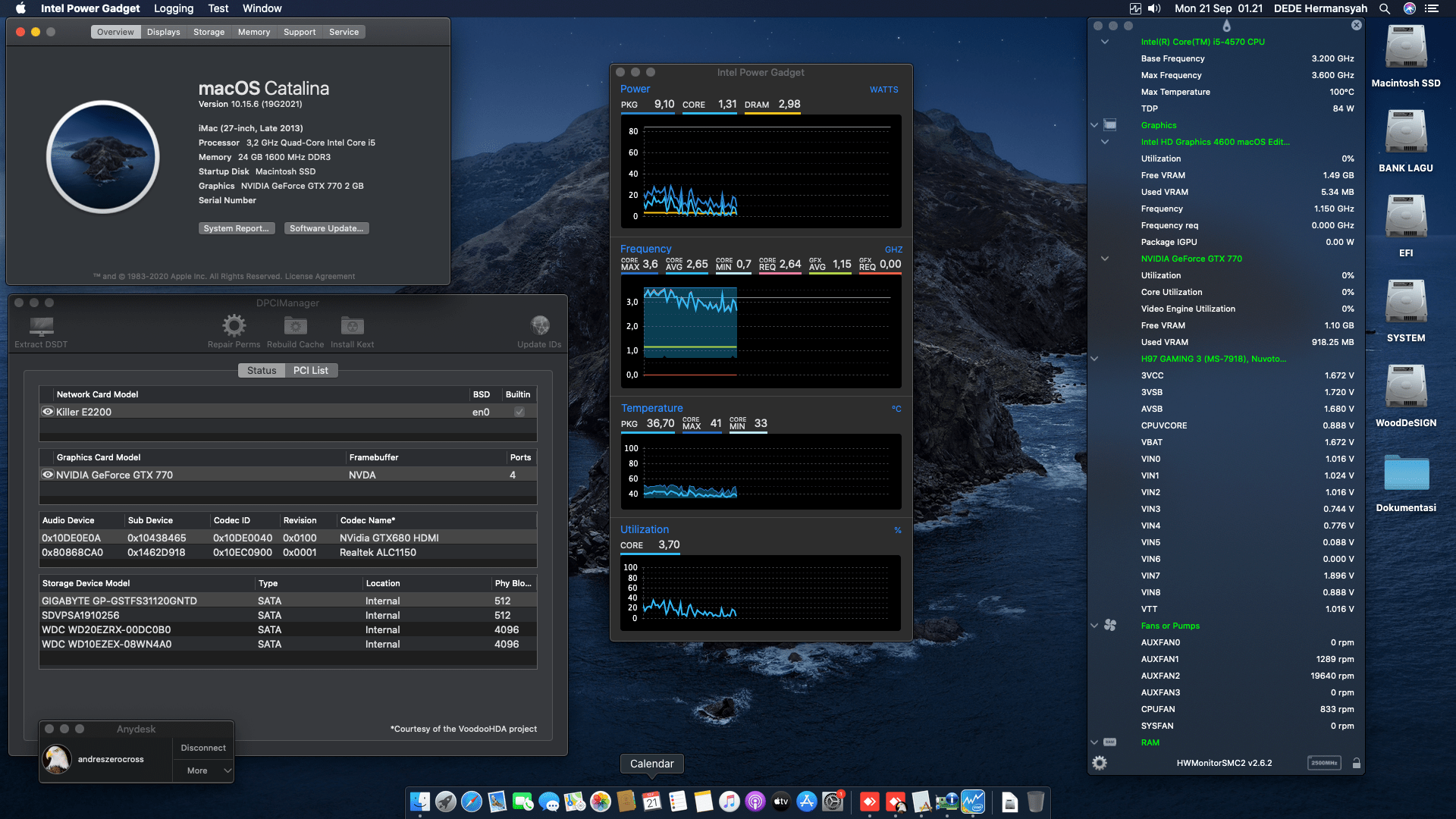The width and height of the screenshot is (1456, 819).
Task: Click the lock icon in HWMonitorSMC2
Action: pyautogui.click(x=1356, y=763)
